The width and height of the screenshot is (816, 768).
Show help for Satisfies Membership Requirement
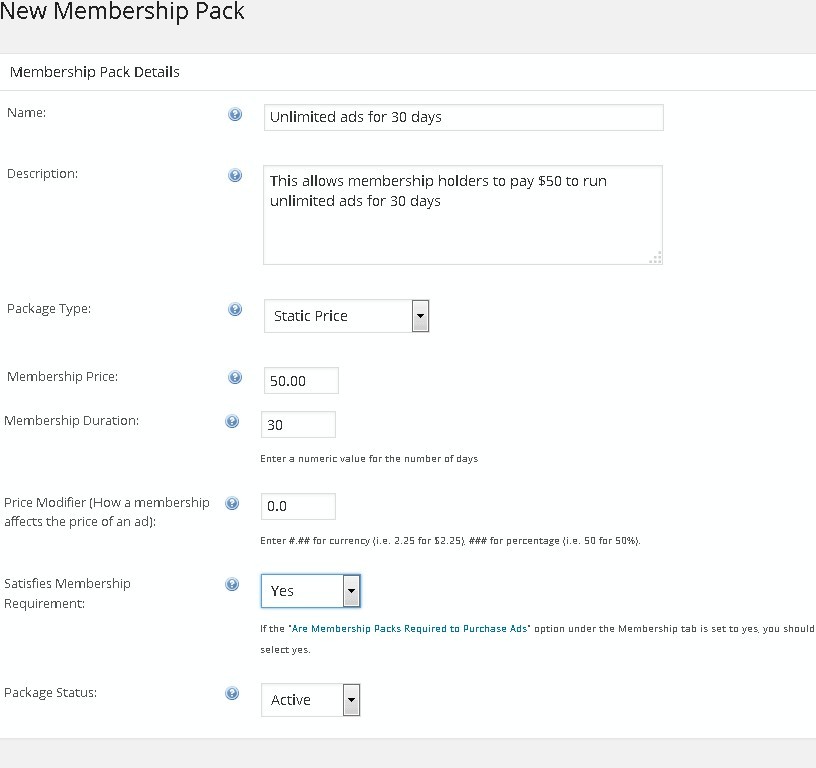tap(232, 584)
